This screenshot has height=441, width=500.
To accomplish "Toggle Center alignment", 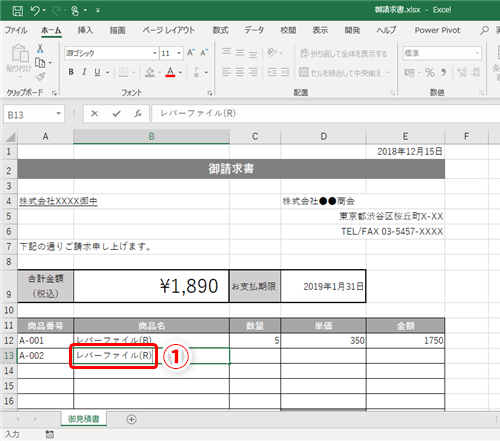I will [x=240, y=72].
